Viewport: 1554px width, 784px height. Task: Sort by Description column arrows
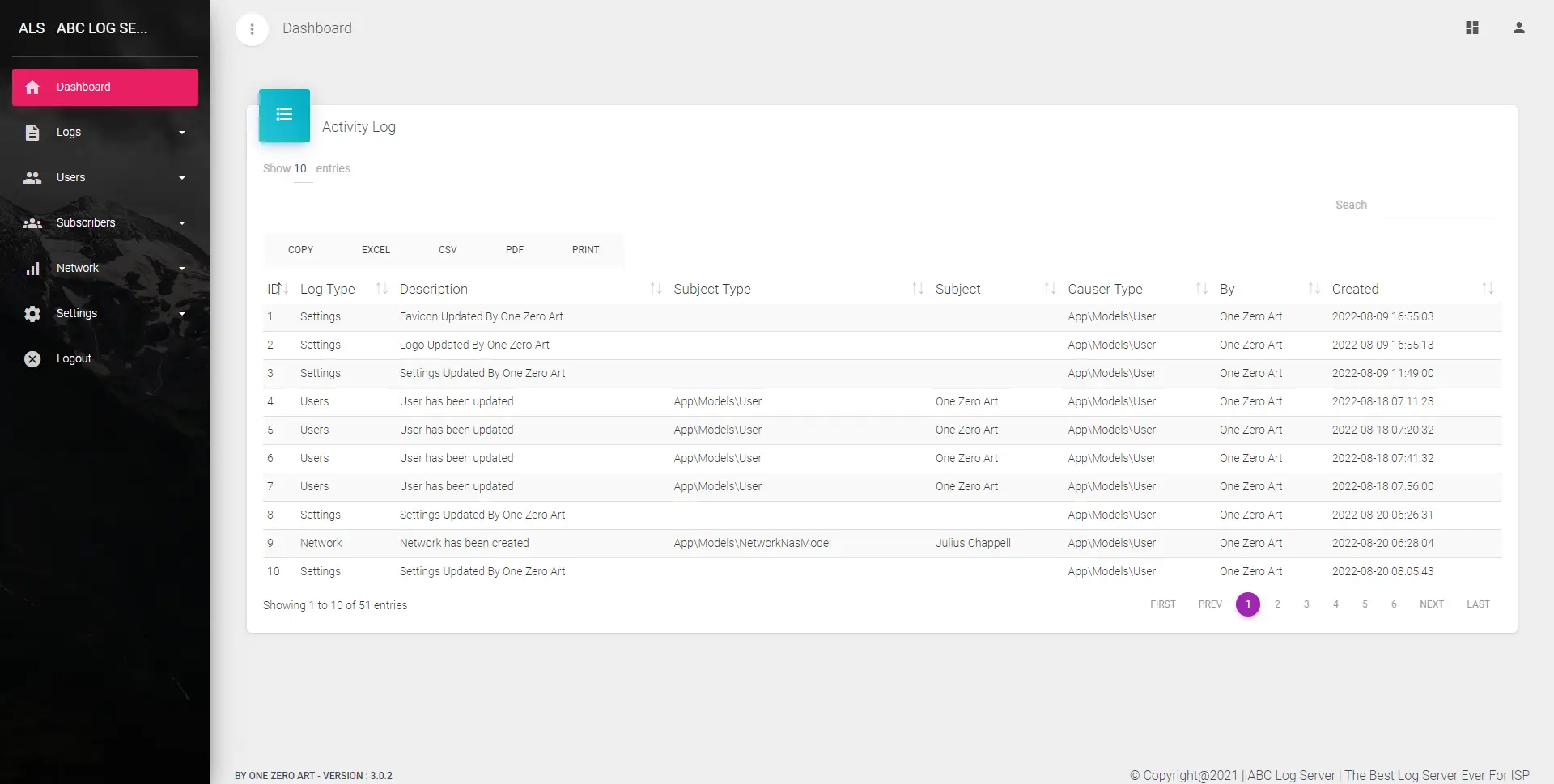(x=656, y=289)
